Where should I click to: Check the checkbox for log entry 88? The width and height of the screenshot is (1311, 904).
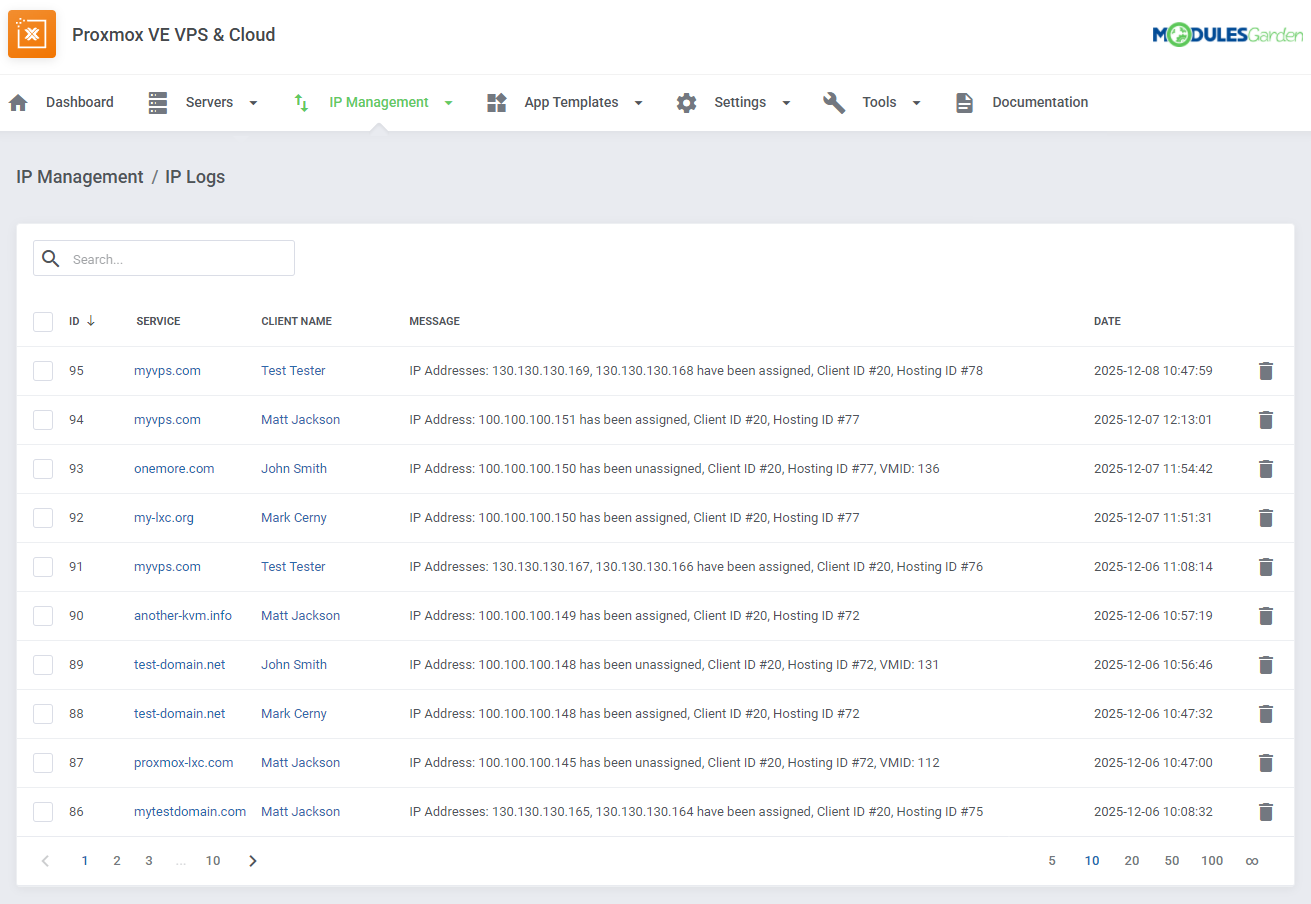[x=43, y=713]
